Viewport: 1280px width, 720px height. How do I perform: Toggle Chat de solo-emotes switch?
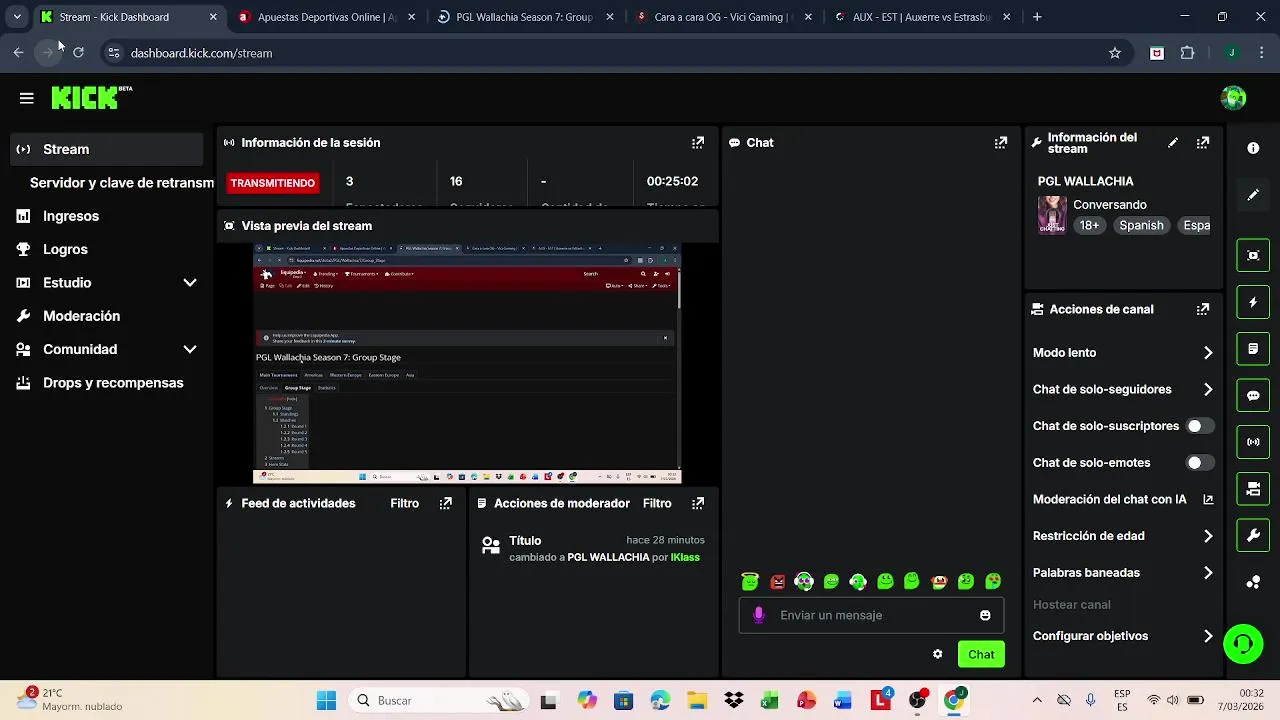[1199, 463]
